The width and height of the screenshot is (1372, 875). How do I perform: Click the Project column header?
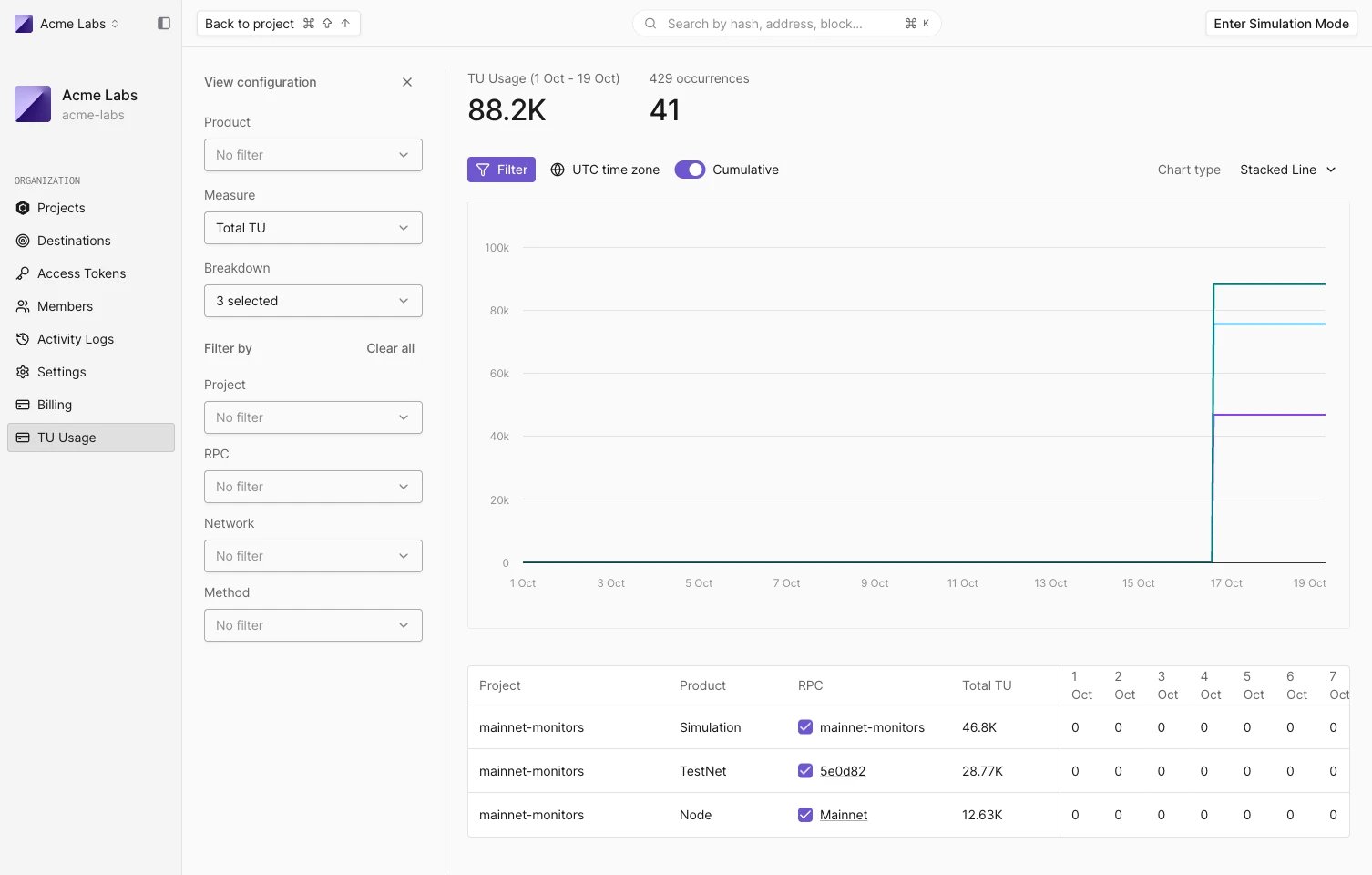[x=500, y=685]
